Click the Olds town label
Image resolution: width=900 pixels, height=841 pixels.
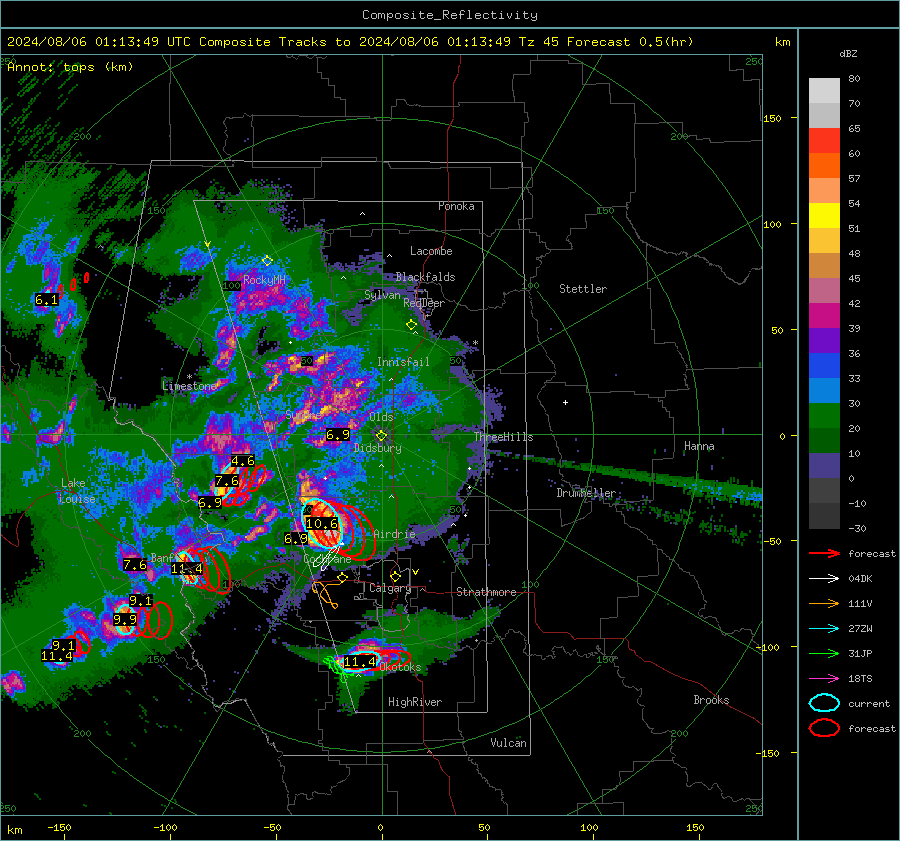click(381, 417)
